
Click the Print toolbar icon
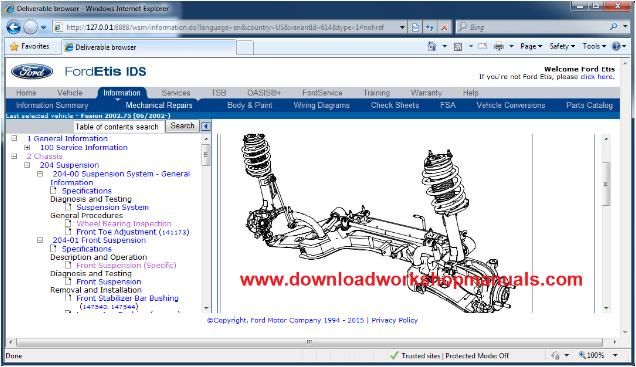(498, 47)
